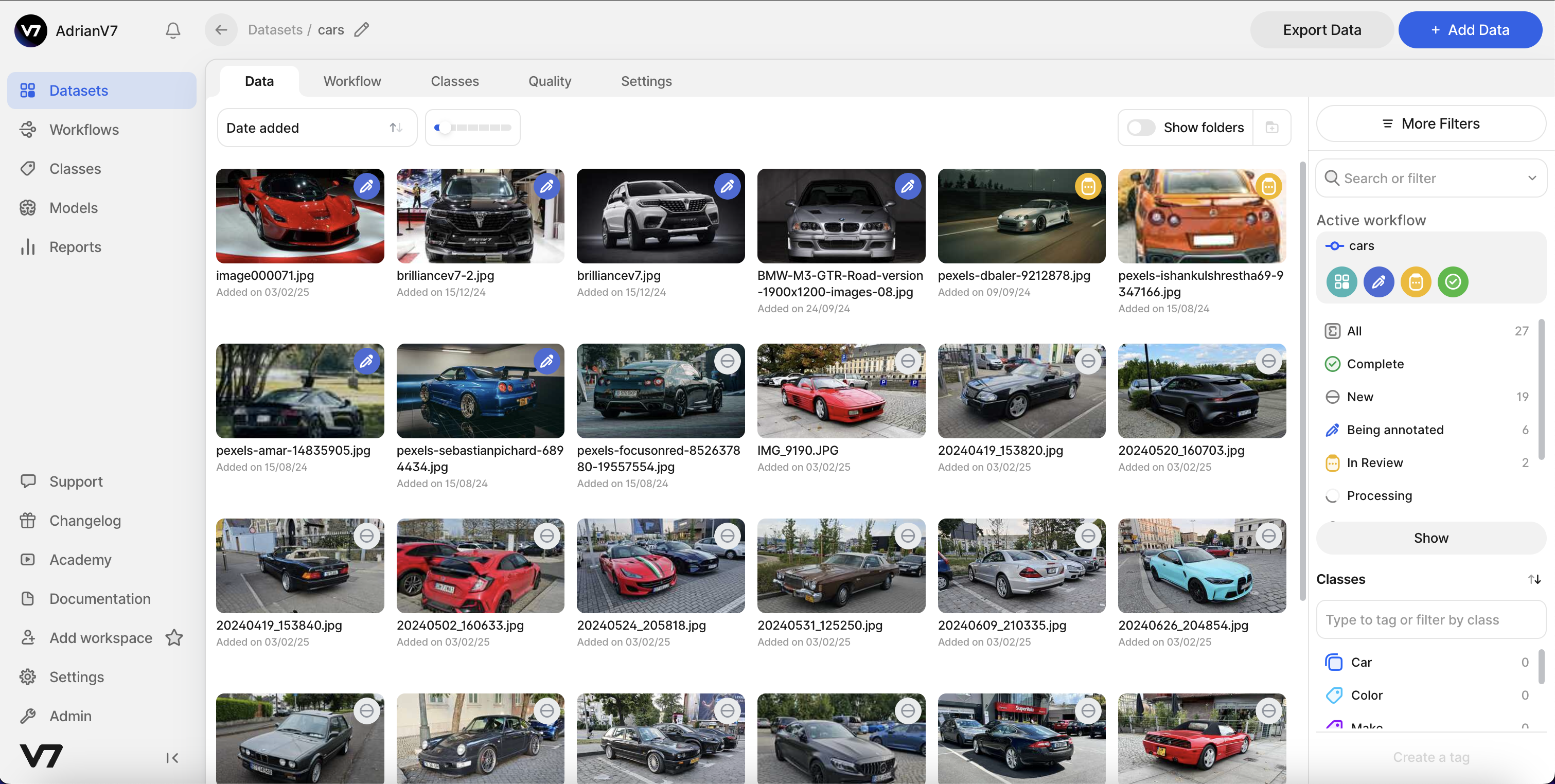
Task: Open Workflows in the sidebar
Action: 101,129
